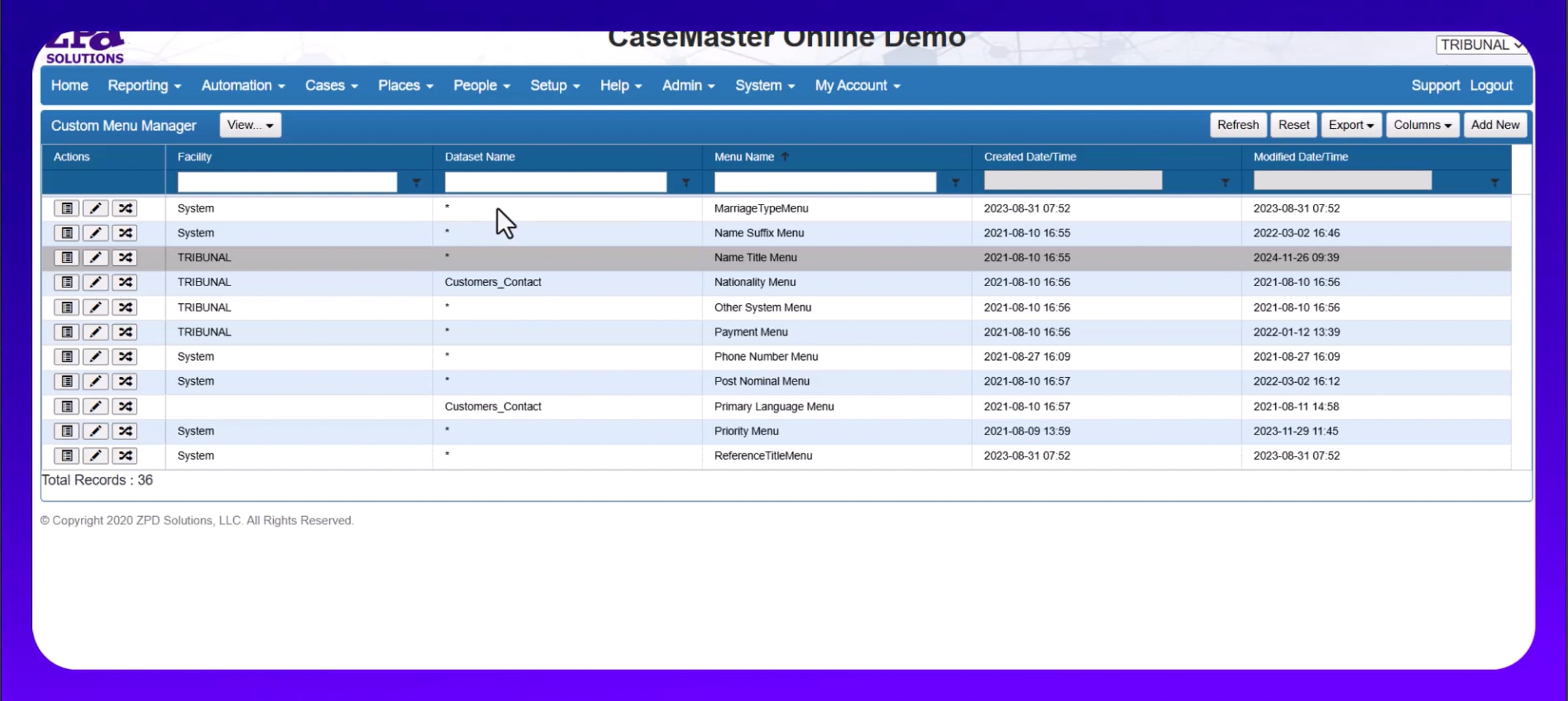1568x701 pixels.
Task: Open details icon for Nationality Menu row
Action: 67,282
